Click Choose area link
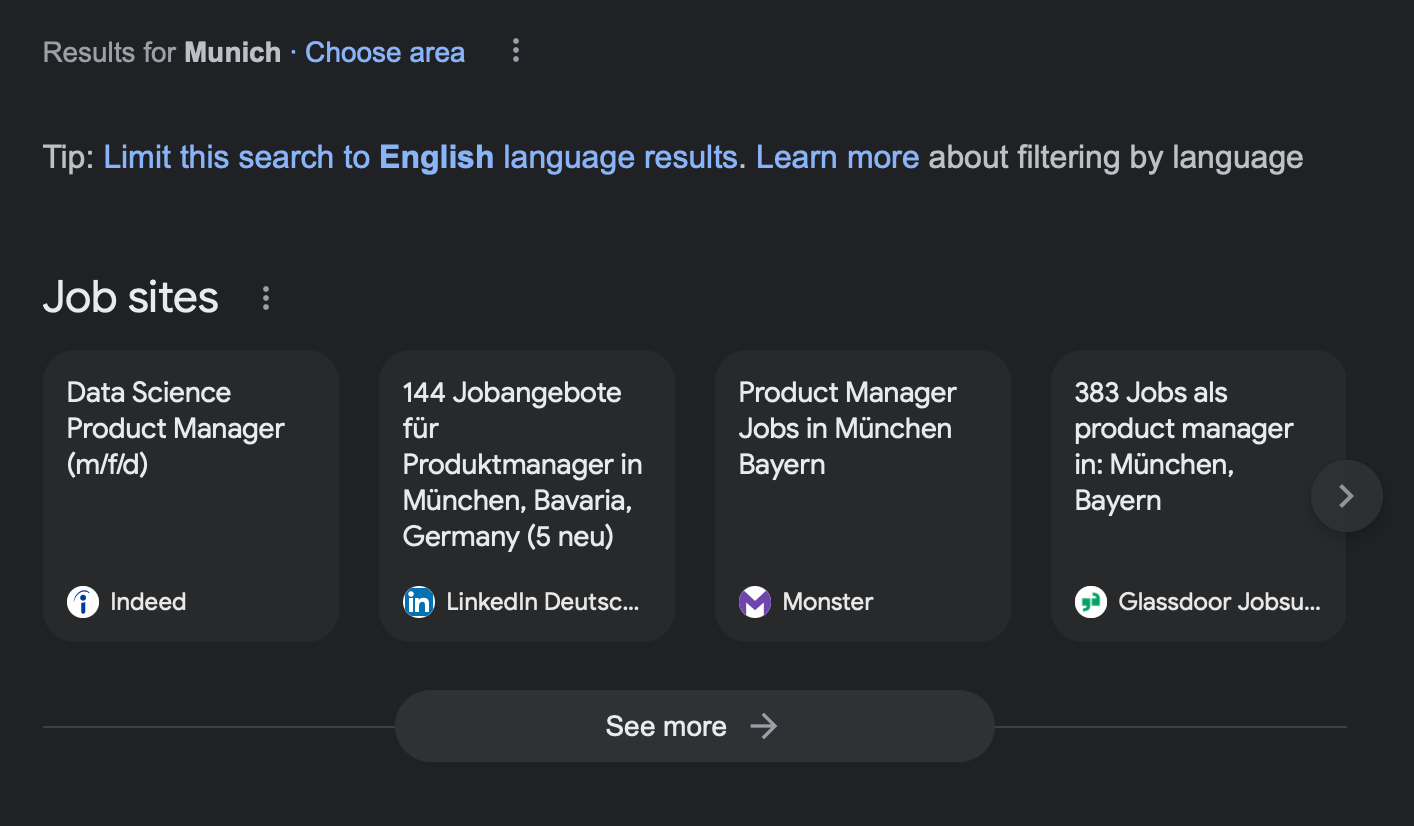The width and height of the screenshot is (1414, 826). point(385,53)
